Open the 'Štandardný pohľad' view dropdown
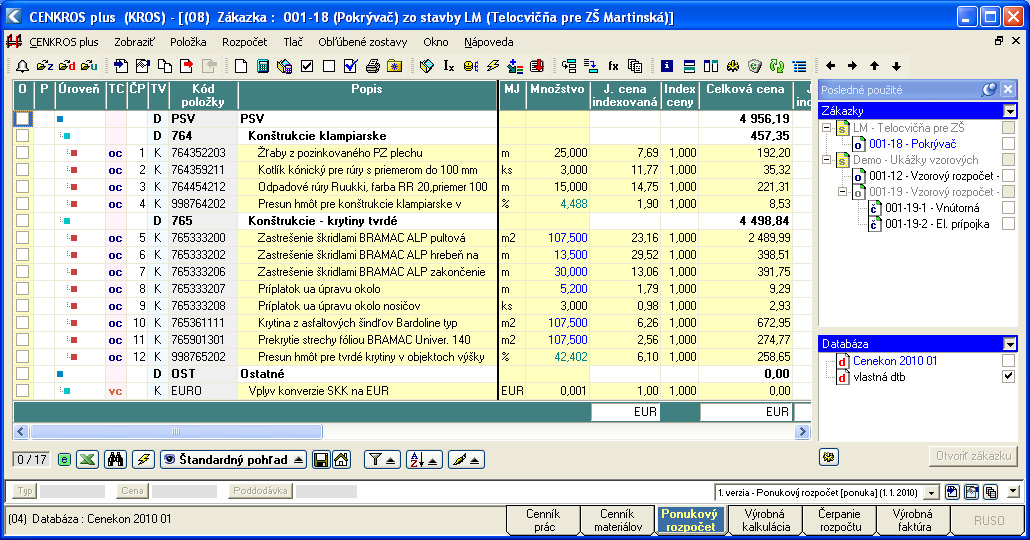Viewport: 1030px width, 540px height. [x=234, y=459]
